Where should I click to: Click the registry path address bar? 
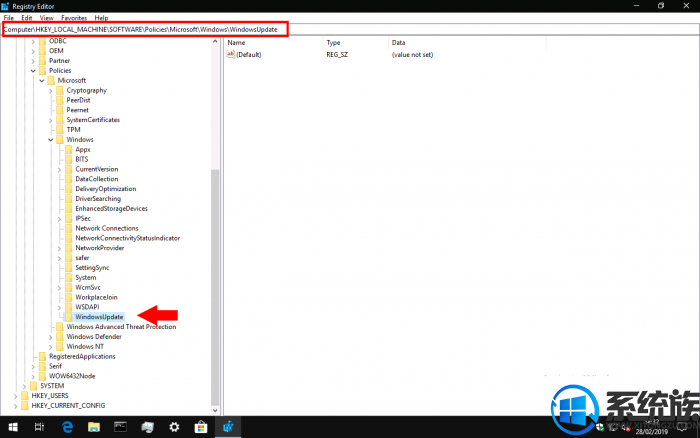point(350,29)
